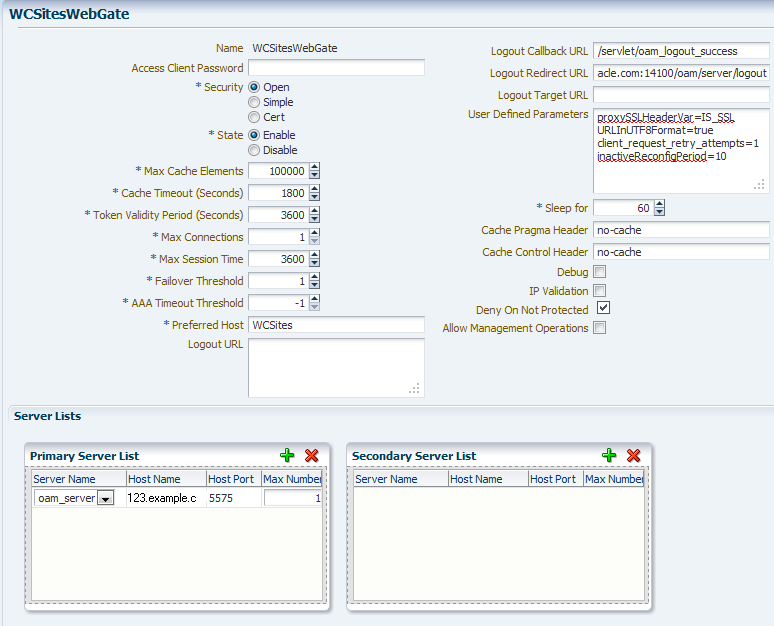The image size is (774, 626).
Task: Increase Max Connections value
Action: point(314,233)
